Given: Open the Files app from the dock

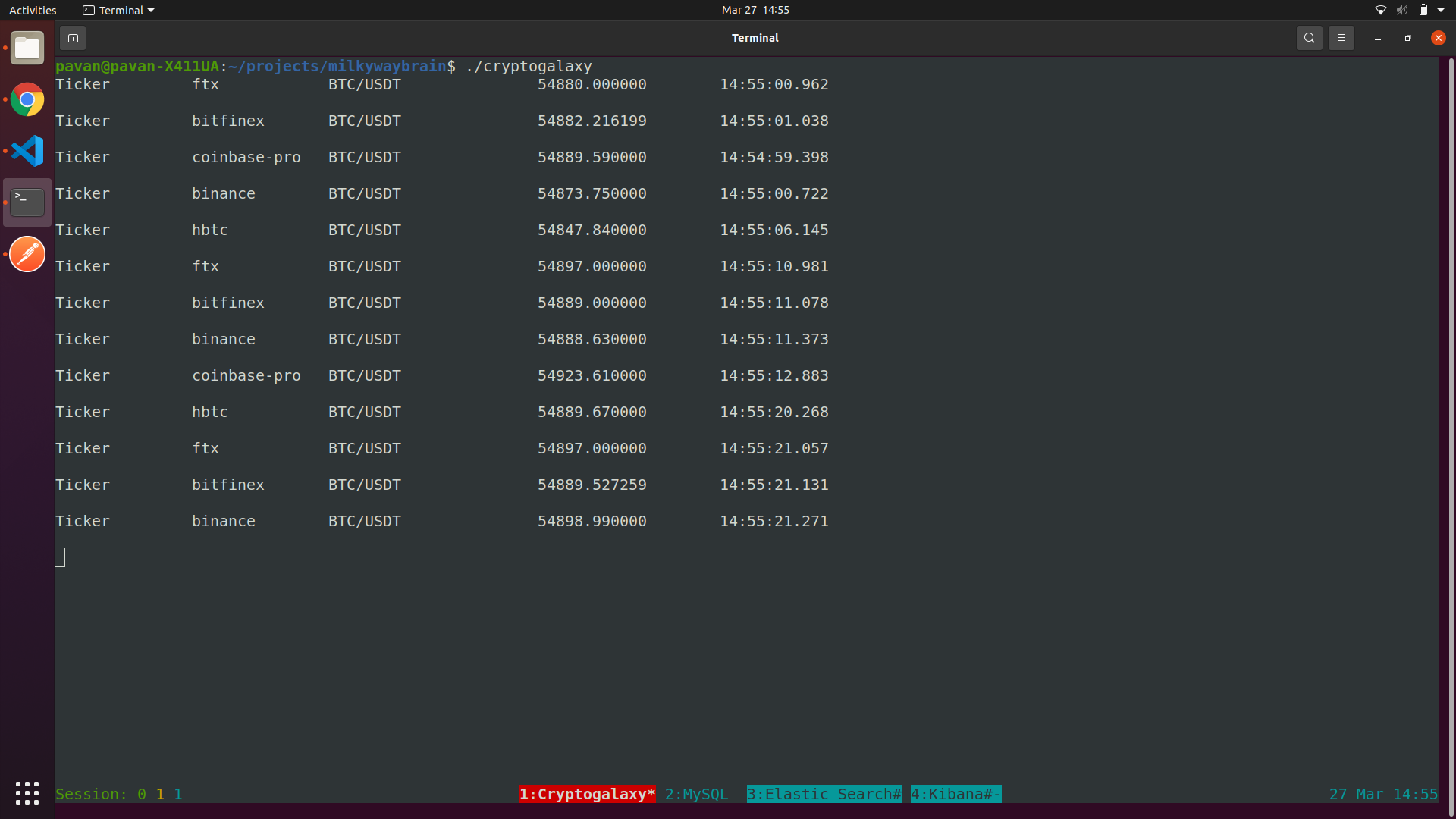Looking at the screenshot, I should (27, 49).
